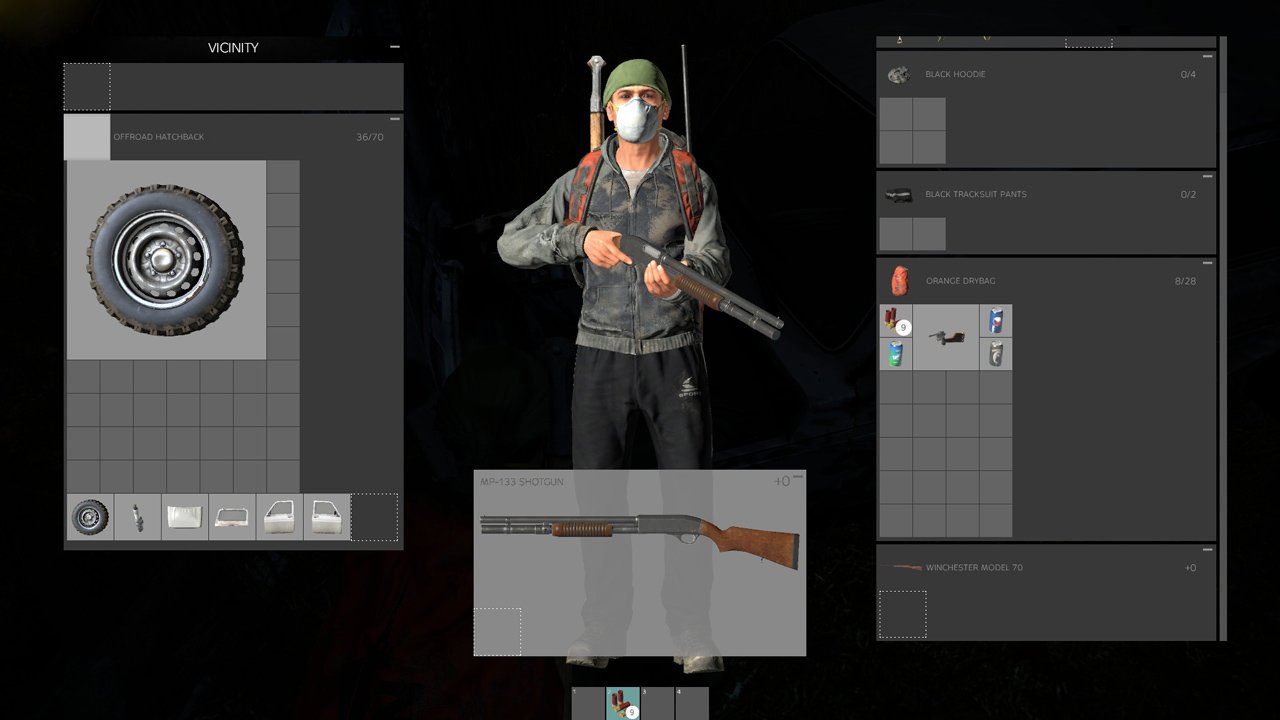
Task: Click the empty Winchester attachment slot
Action: coord(902,614)
